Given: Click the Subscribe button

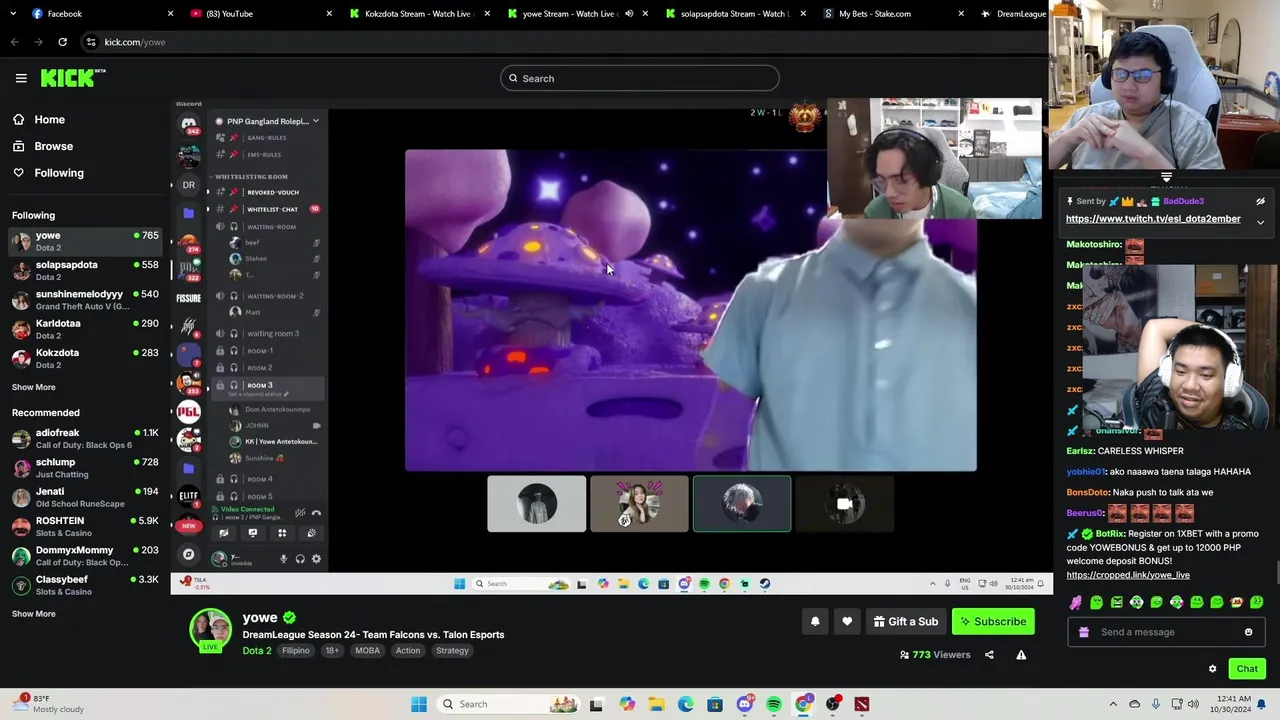Looking at the screenshot, I should (x=993, y=622).
